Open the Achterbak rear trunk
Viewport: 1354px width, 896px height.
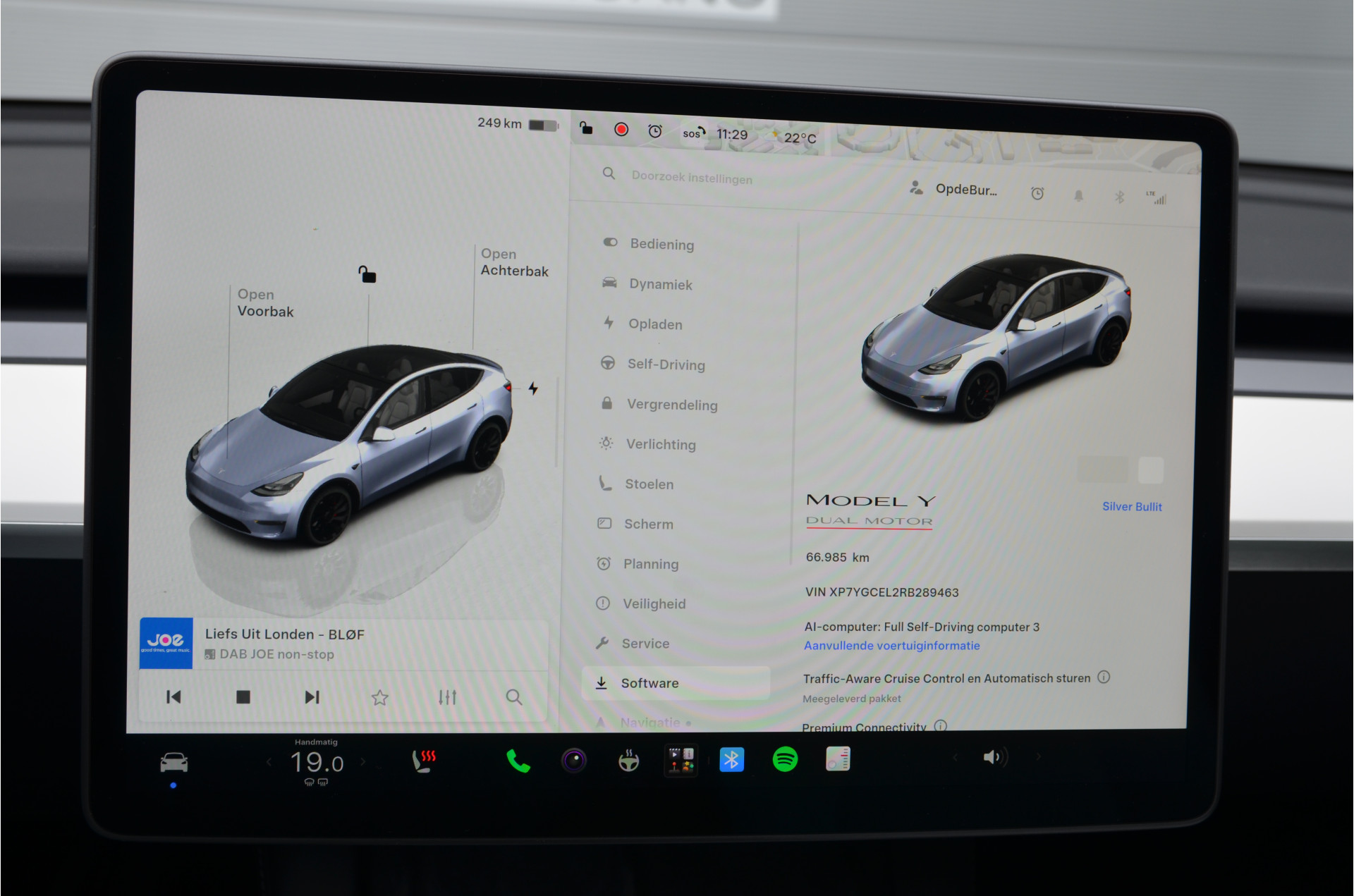tap(514, 262)
